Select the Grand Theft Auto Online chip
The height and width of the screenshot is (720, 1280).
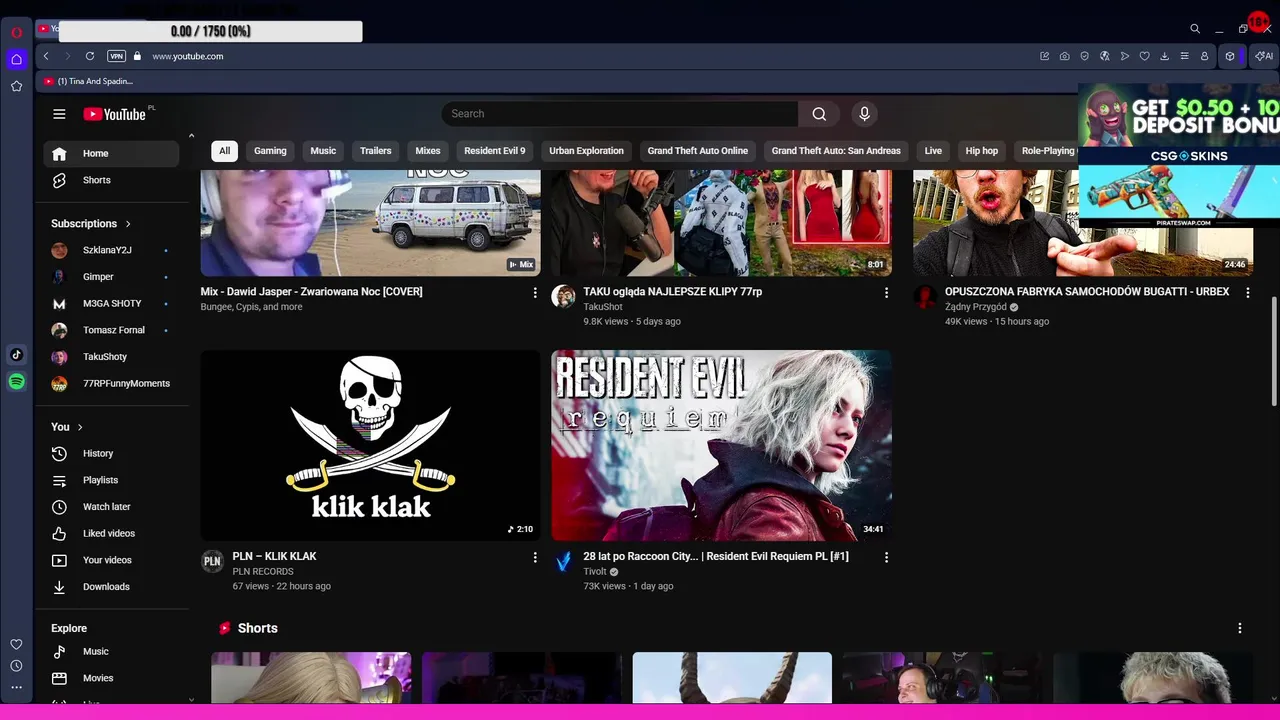coord(698,151)
